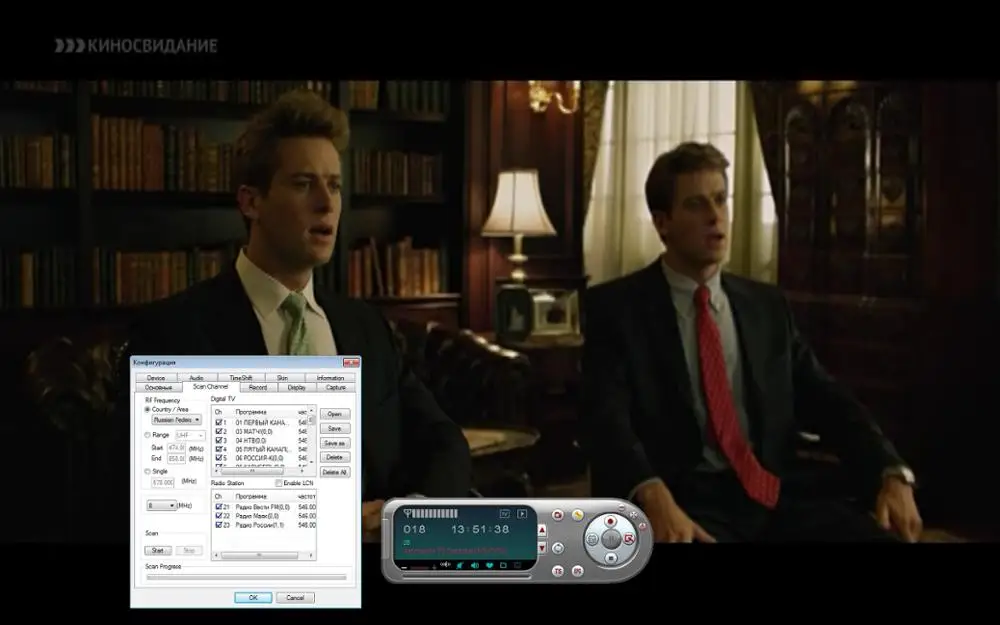Toggle full screen with the red arrow icon
This screenshot has height=625, width=1000.
[x=629, y=539]
